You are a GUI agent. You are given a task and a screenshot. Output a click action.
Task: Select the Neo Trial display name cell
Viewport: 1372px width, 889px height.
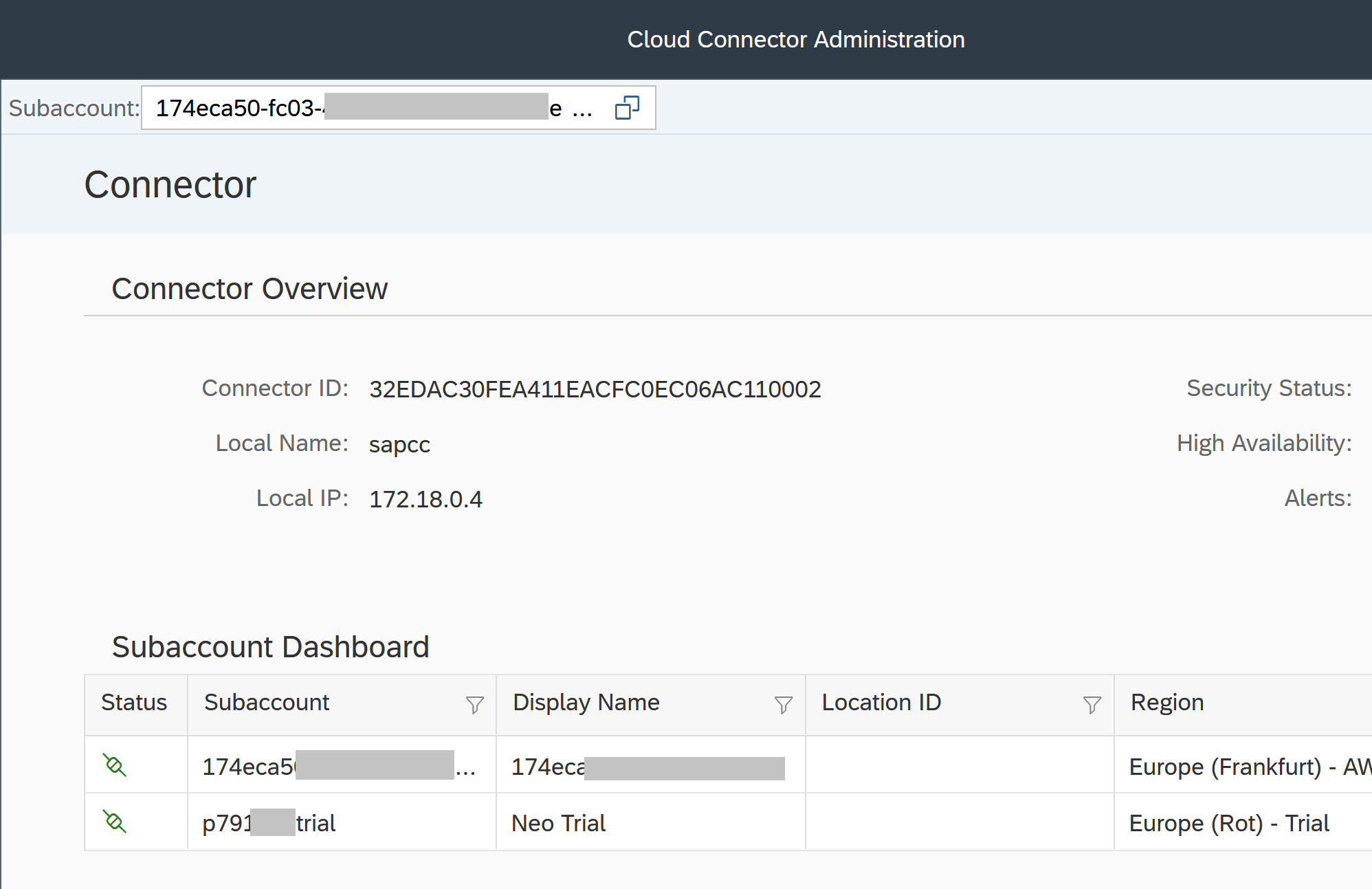coord(558,823)
